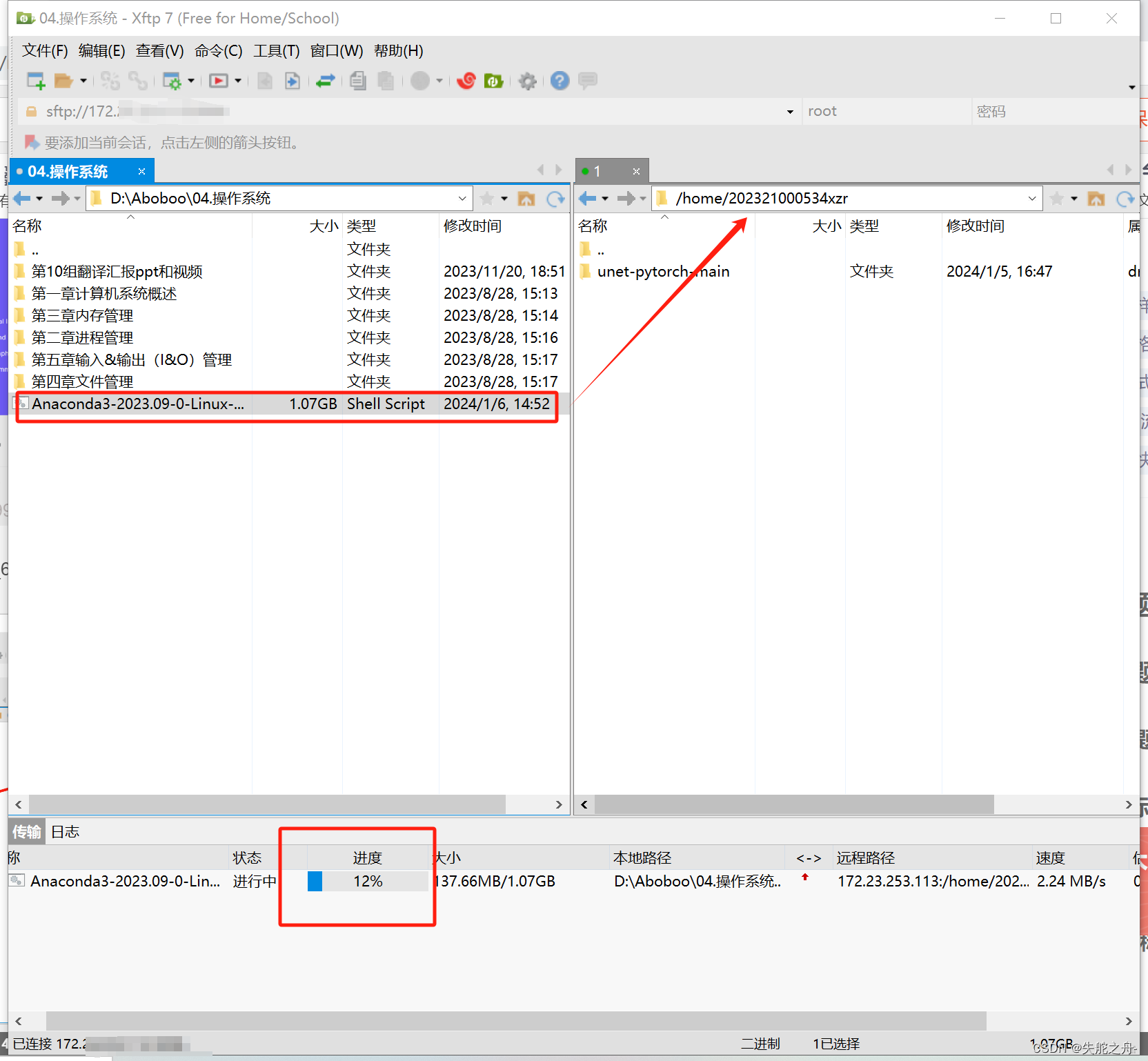Select the 第三章内存管理 folder
The image size is (1148, 1061).
[83, 316]
